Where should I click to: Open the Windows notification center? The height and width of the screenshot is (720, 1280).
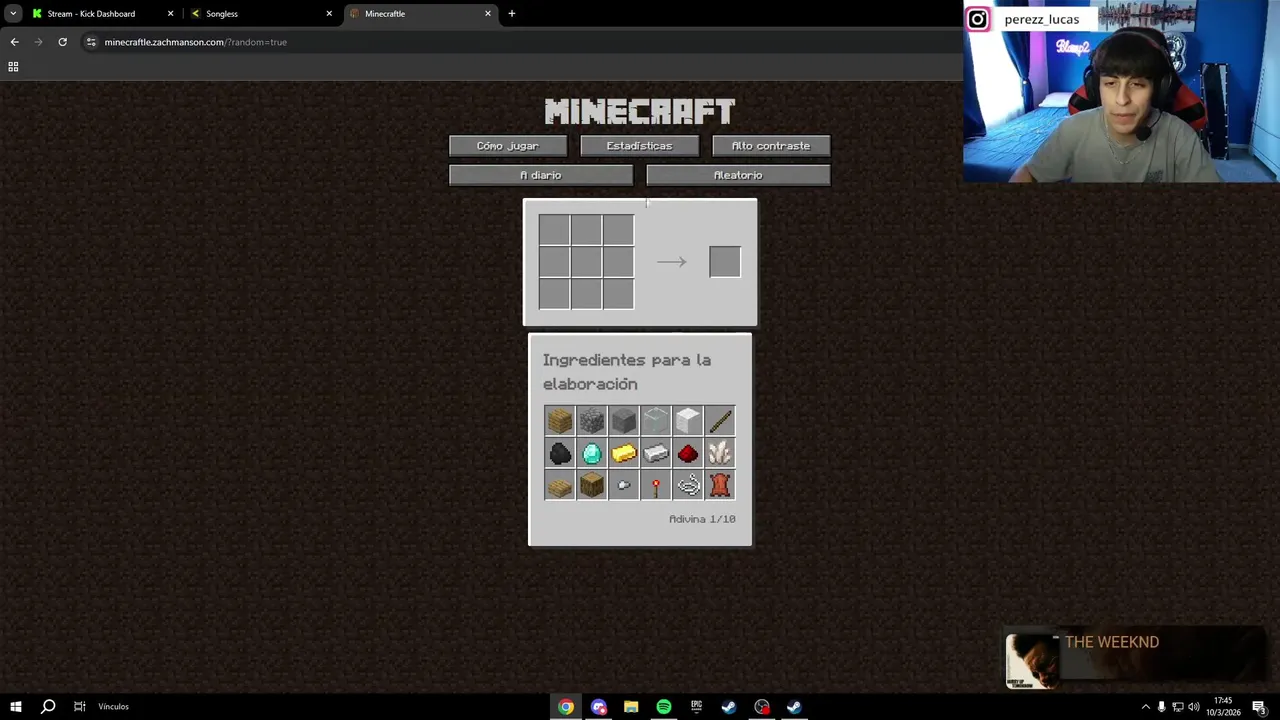[x=1259, y=706]
